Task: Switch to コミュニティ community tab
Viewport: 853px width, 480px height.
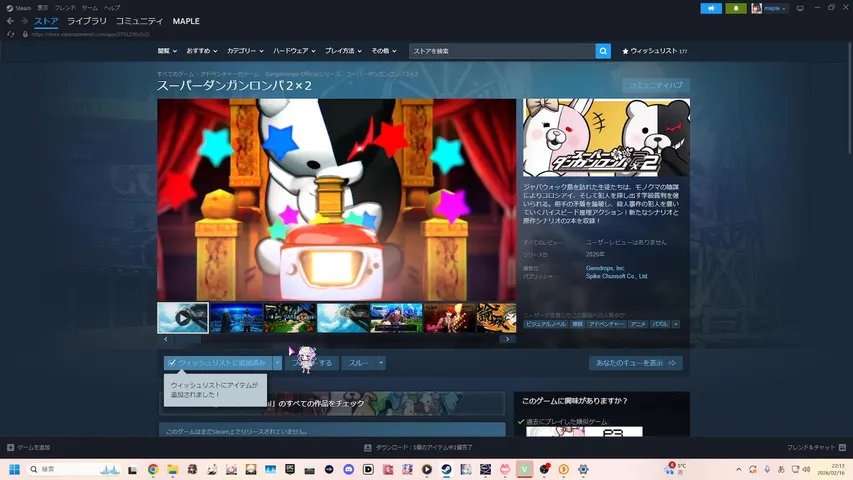Action: pos(139,21)
